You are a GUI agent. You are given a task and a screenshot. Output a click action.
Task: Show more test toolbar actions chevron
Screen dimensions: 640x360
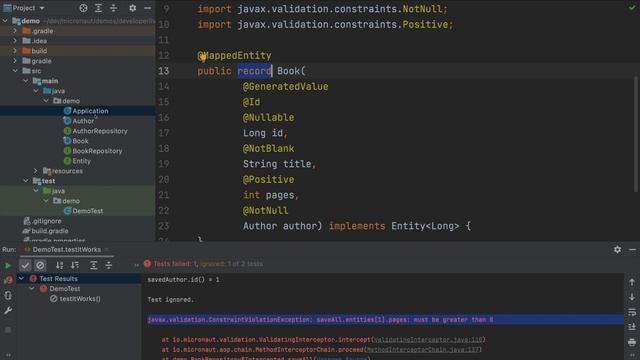coord(136,265)
